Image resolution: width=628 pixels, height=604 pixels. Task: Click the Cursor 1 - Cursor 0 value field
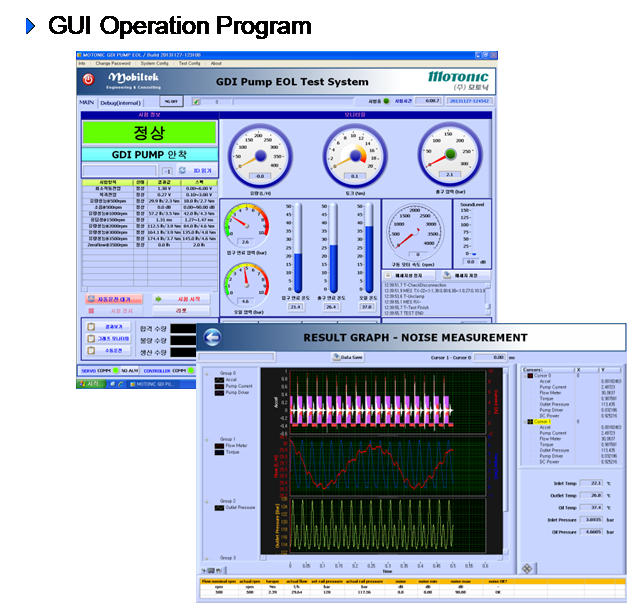490,357
